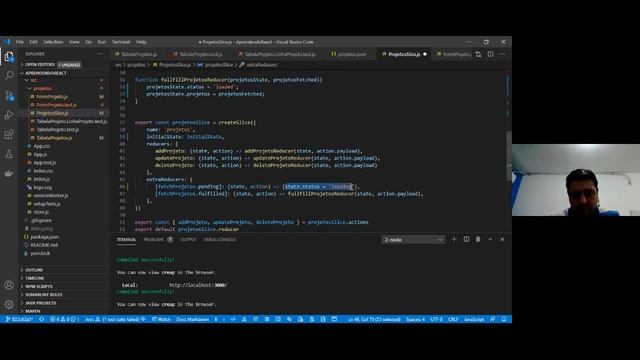Create a new terminal with plus icon
Image resolution: width=640 pixels, height=360 pixels.
click(454, 240)
